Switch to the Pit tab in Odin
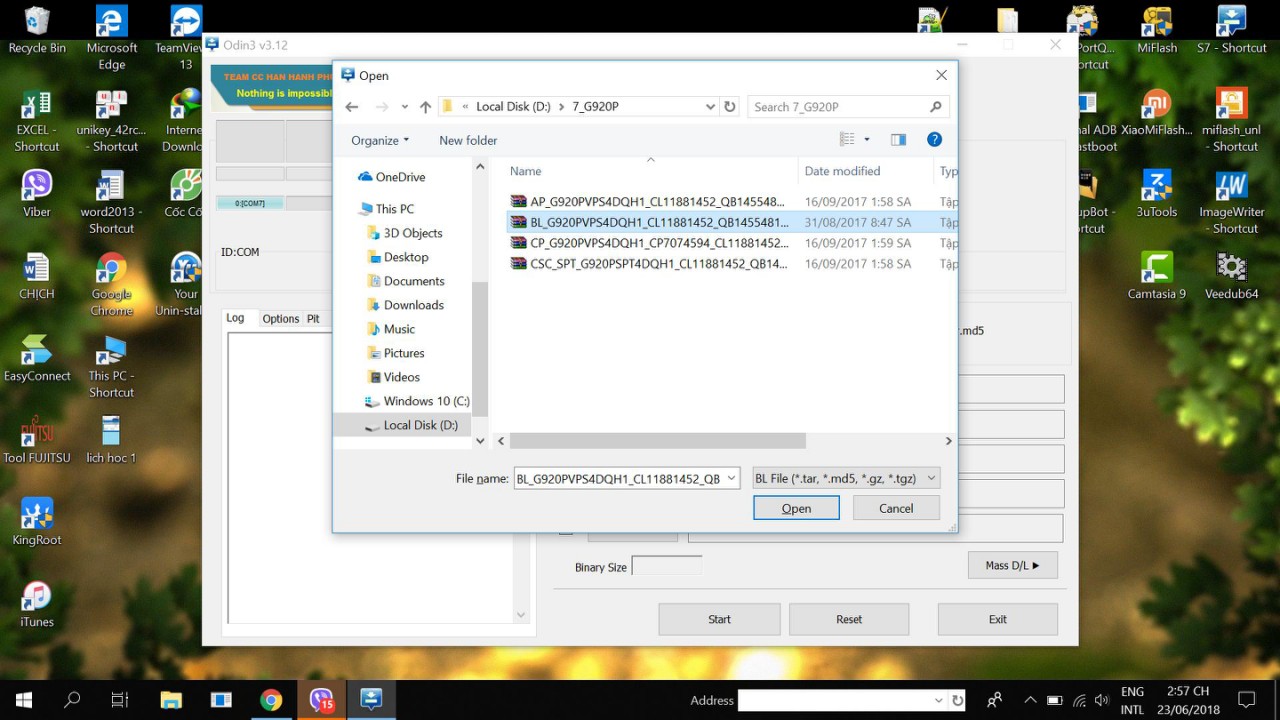Screen dimensions: 1280x720 [x=313, y=319]
